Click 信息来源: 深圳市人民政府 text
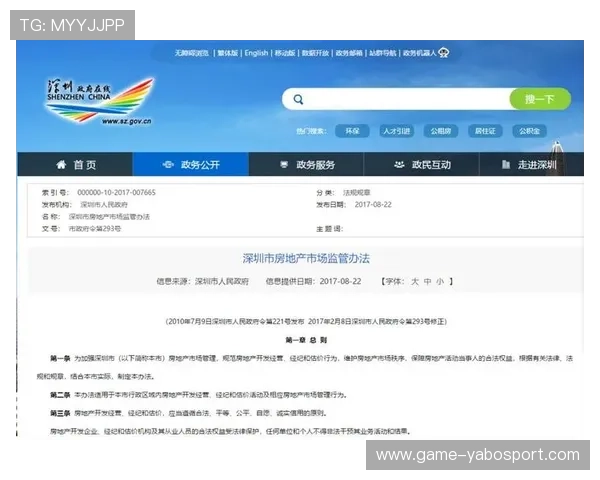This screenshot has width=600, height=480. tap(202, 282)
